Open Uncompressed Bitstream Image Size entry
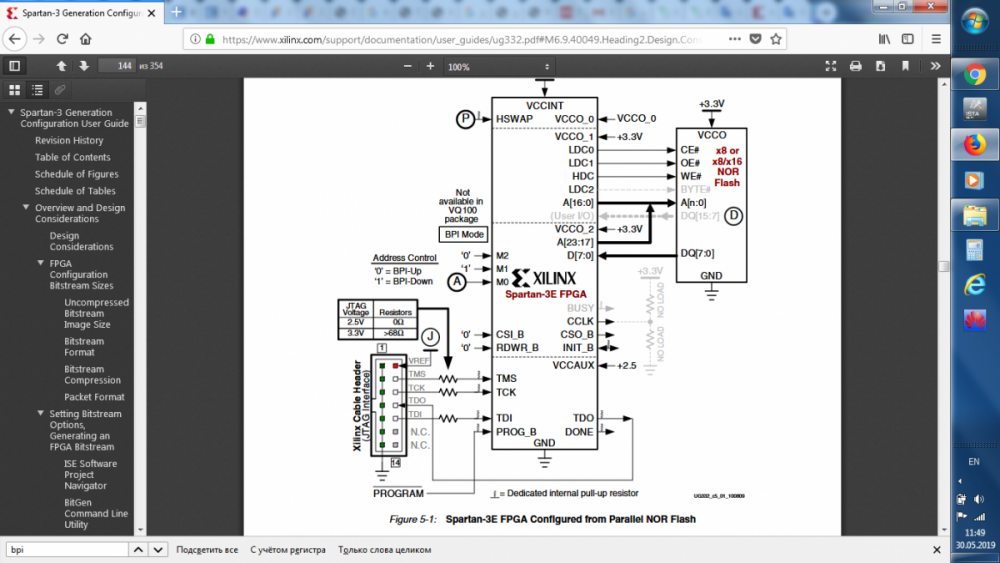This screenshot has height=563, width=1000. (96, 313)
